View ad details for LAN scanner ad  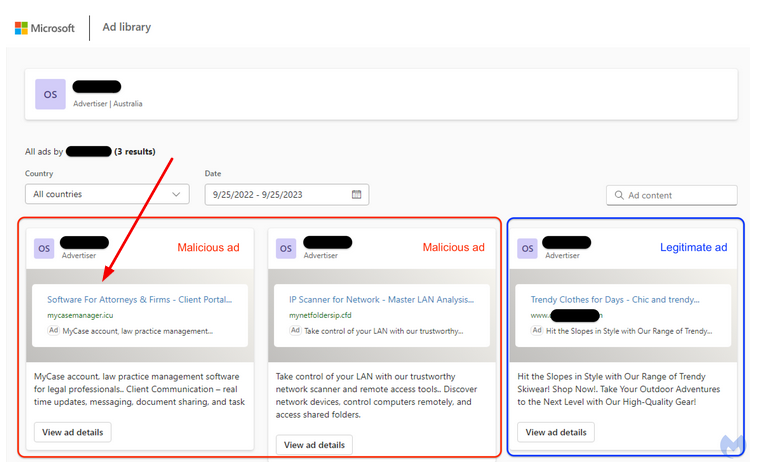click(314, 445)
